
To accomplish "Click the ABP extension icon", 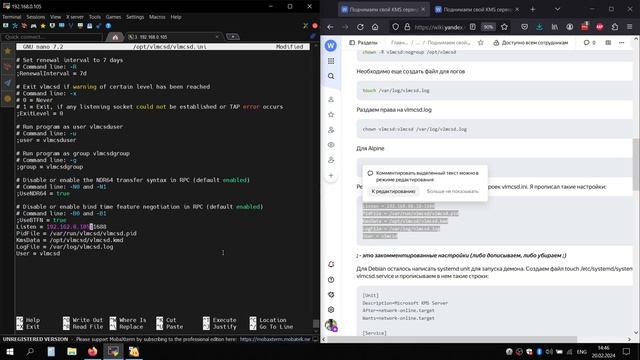I will pos(600,27).
